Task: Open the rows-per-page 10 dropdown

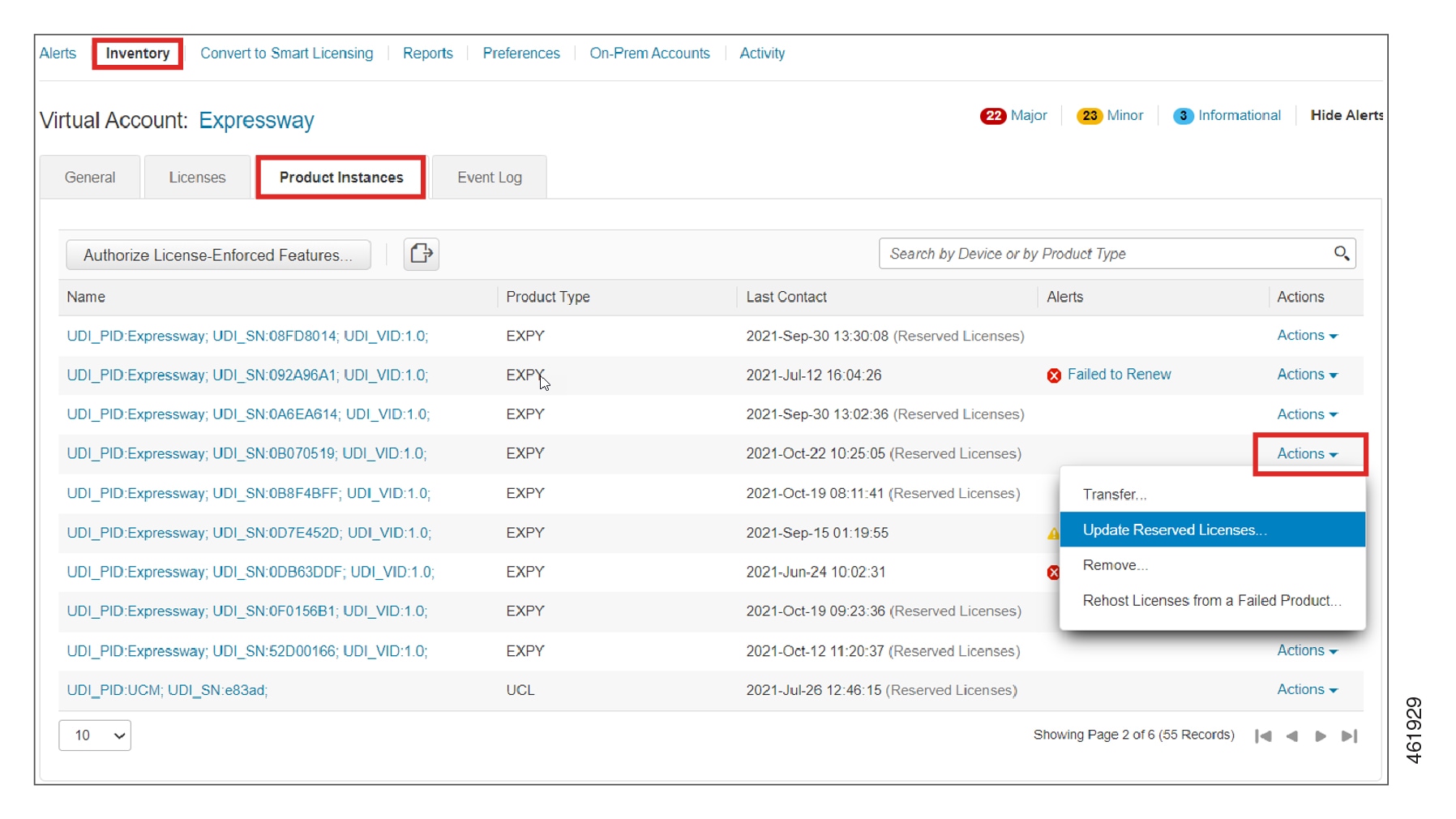Action: (95, 735)
